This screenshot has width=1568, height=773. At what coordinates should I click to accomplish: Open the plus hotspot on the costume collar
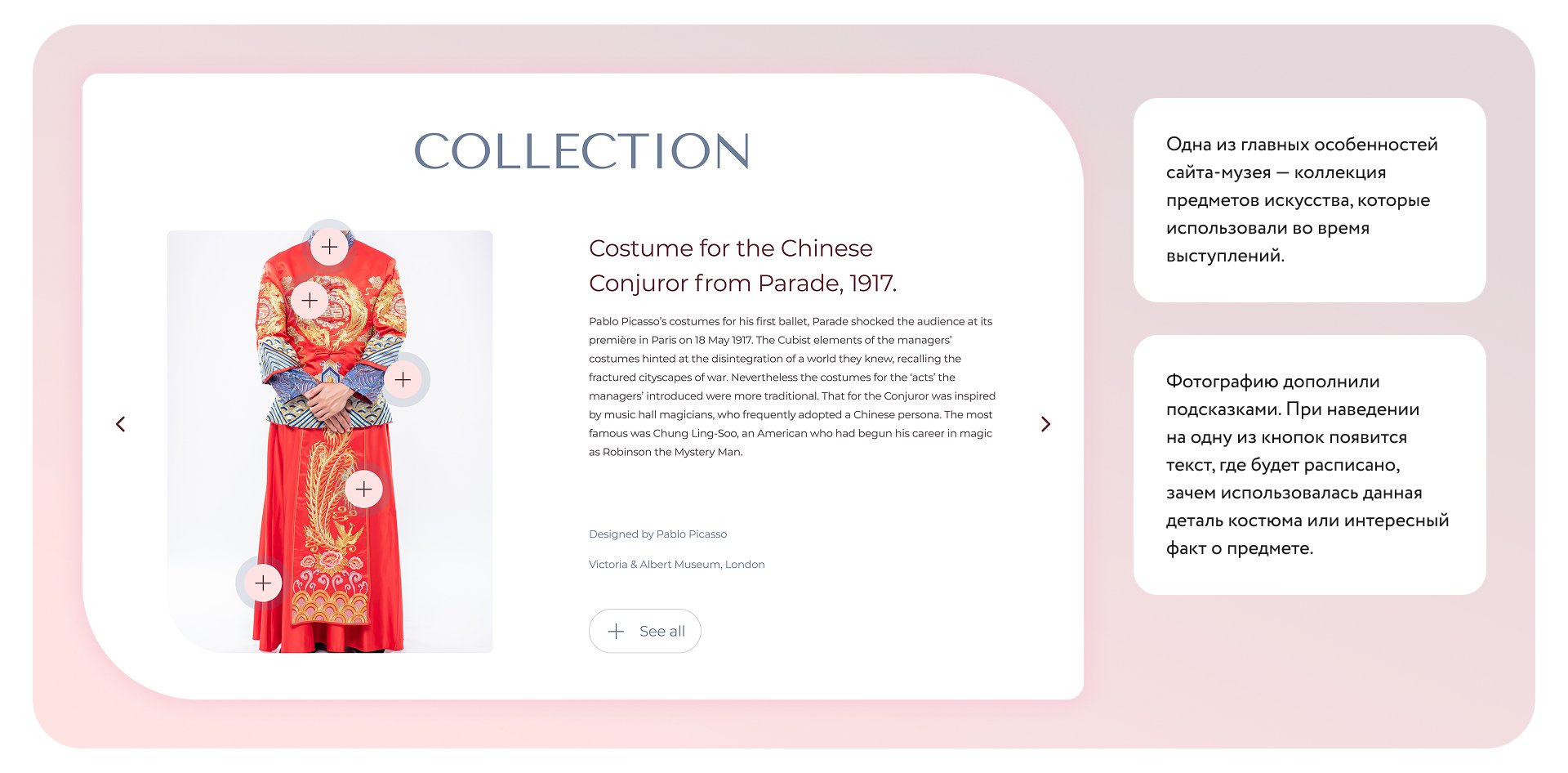pyautogui.click(x=329, y=246)
